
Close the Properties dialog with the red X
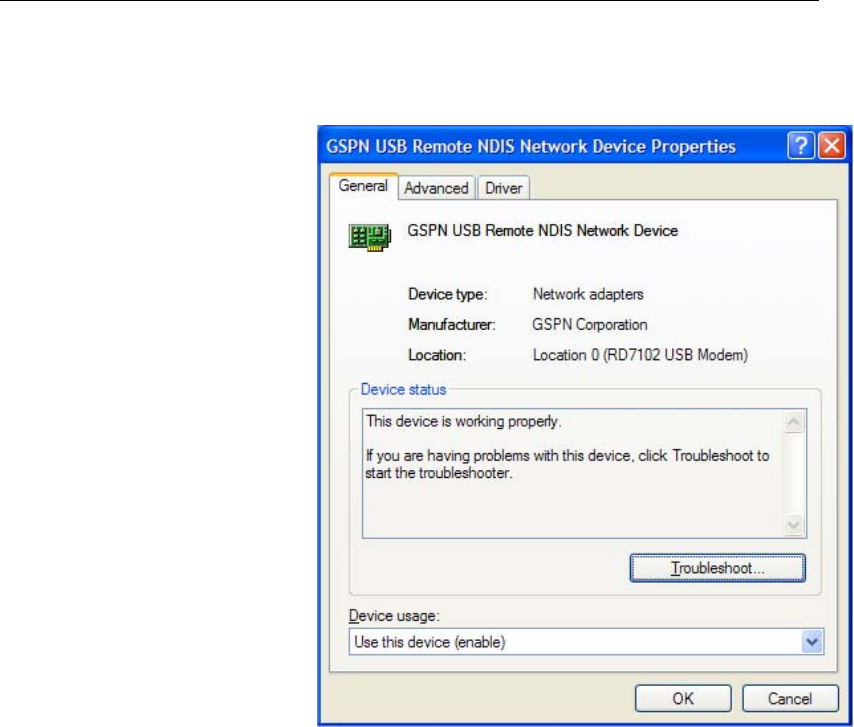(x=832, y=146)
